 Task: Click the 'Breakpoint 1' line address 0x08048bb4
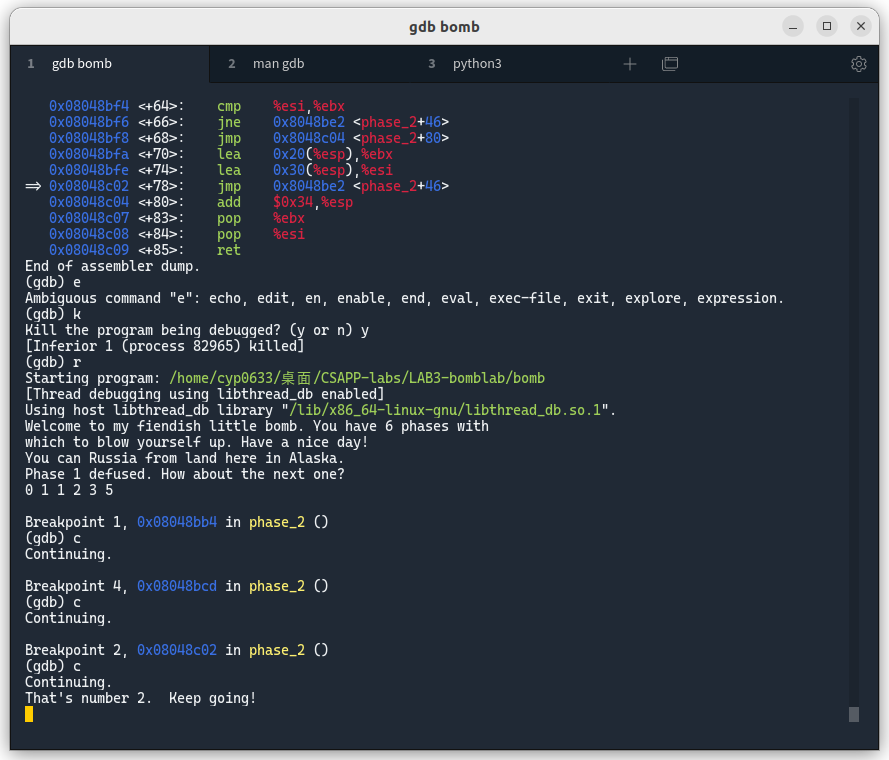point(177,522)
